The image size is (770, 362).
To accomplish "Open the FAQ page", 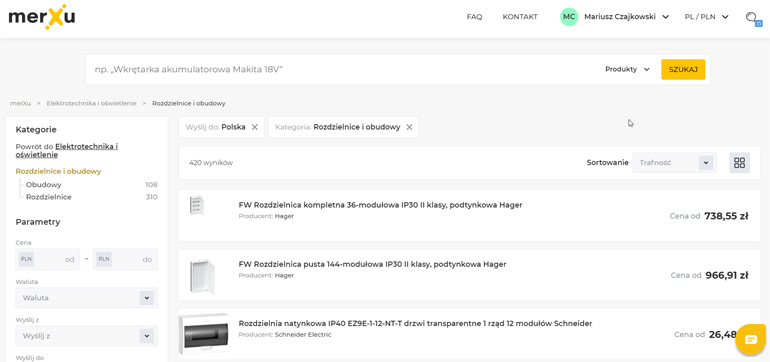I will click(474, 17).
